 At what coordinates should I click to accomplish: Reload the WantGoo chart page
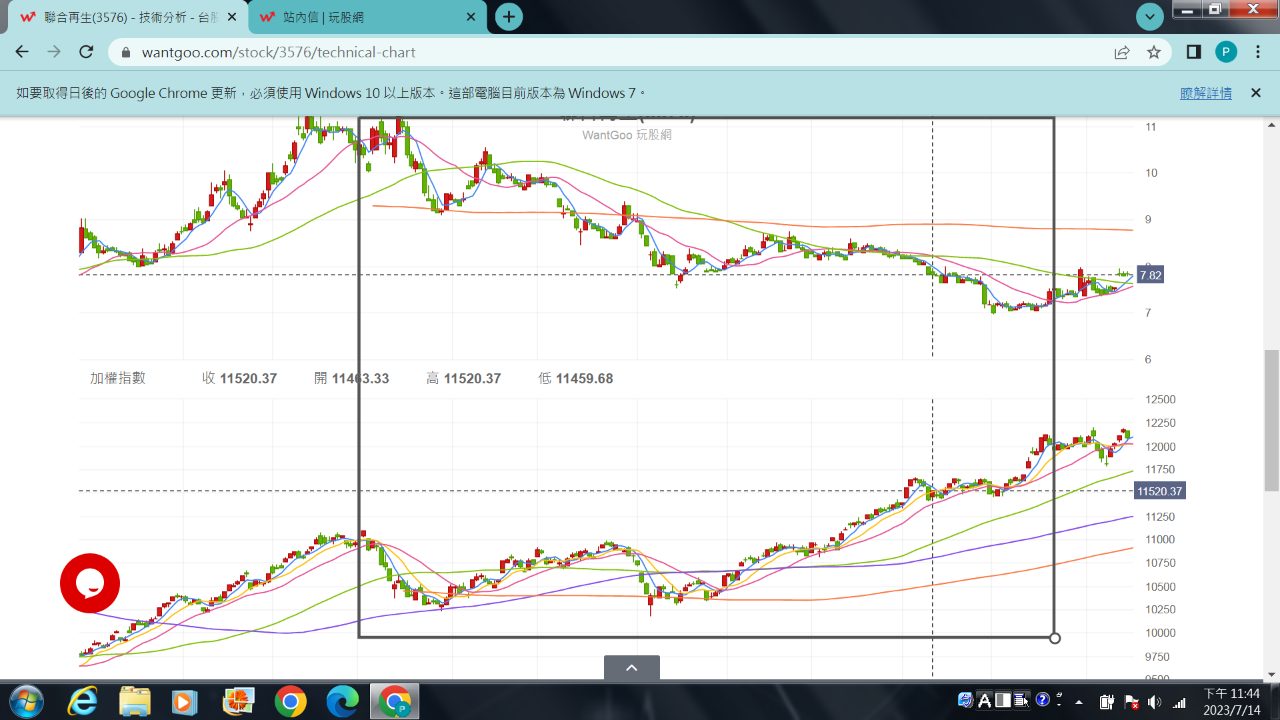point(86,52)
